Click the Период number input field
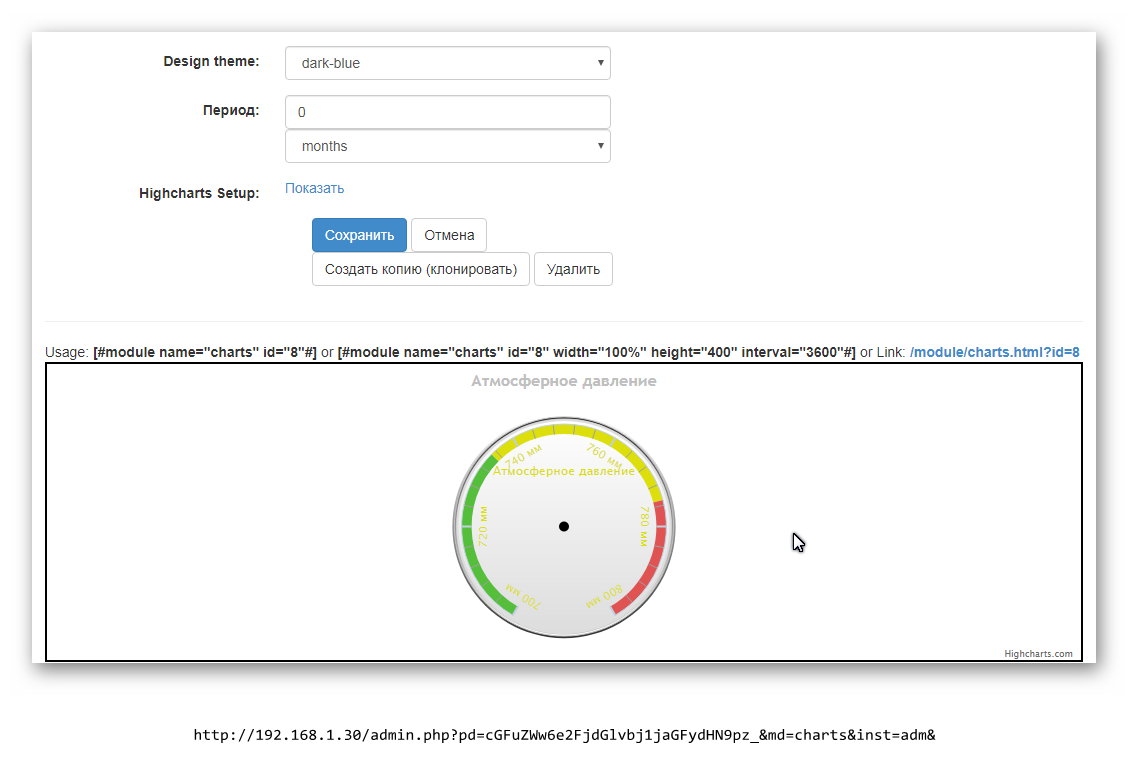1128x775 pixels. (447, 112)
